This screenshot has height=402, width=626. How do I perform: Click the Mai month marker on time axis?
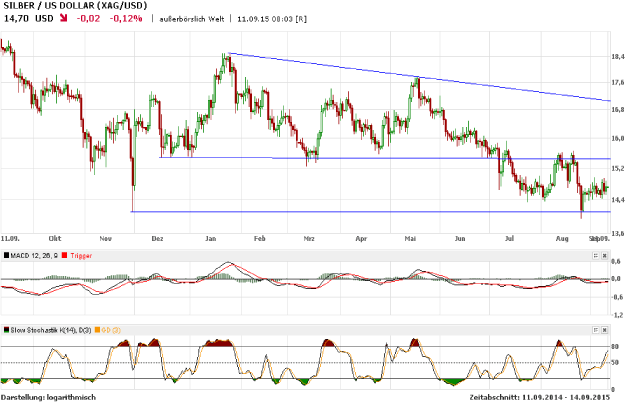(410, 240)
